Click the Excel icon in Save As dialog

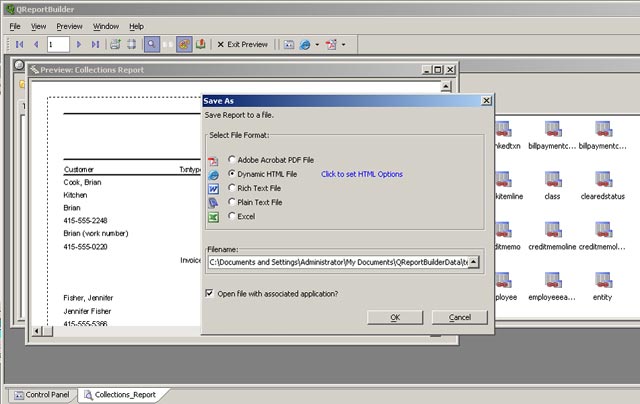(x=213, y=217)
